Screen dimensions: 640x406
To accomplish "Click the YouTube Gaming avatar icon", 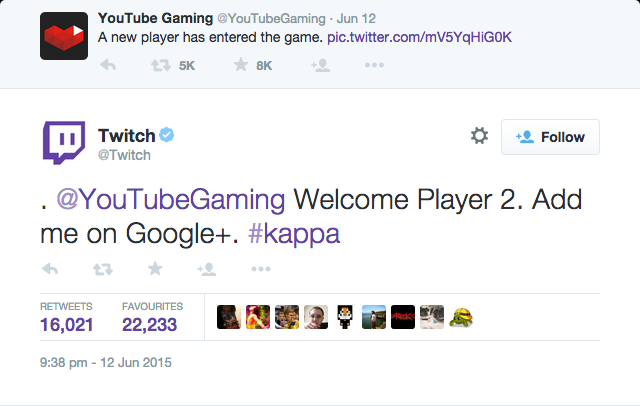I will pos(62,40).
